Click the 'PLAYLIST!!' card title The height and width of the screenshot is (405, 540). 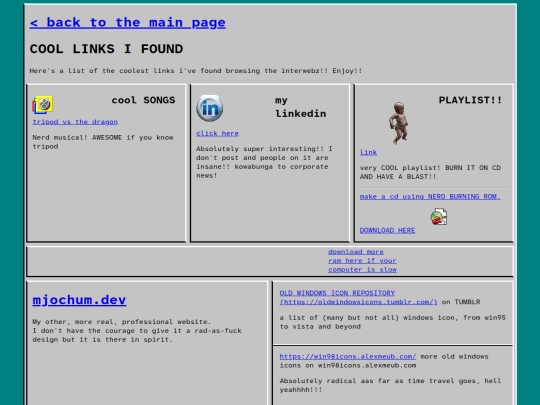point(470,100)
